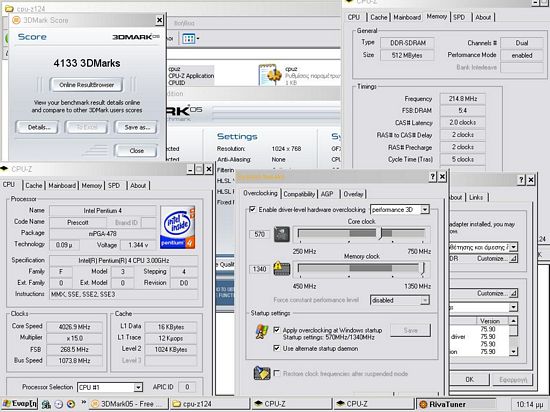Screen dimensions: 550x412
Task: Switch to the Memory tab in front CPU-Z window
Action: [92, 185]
